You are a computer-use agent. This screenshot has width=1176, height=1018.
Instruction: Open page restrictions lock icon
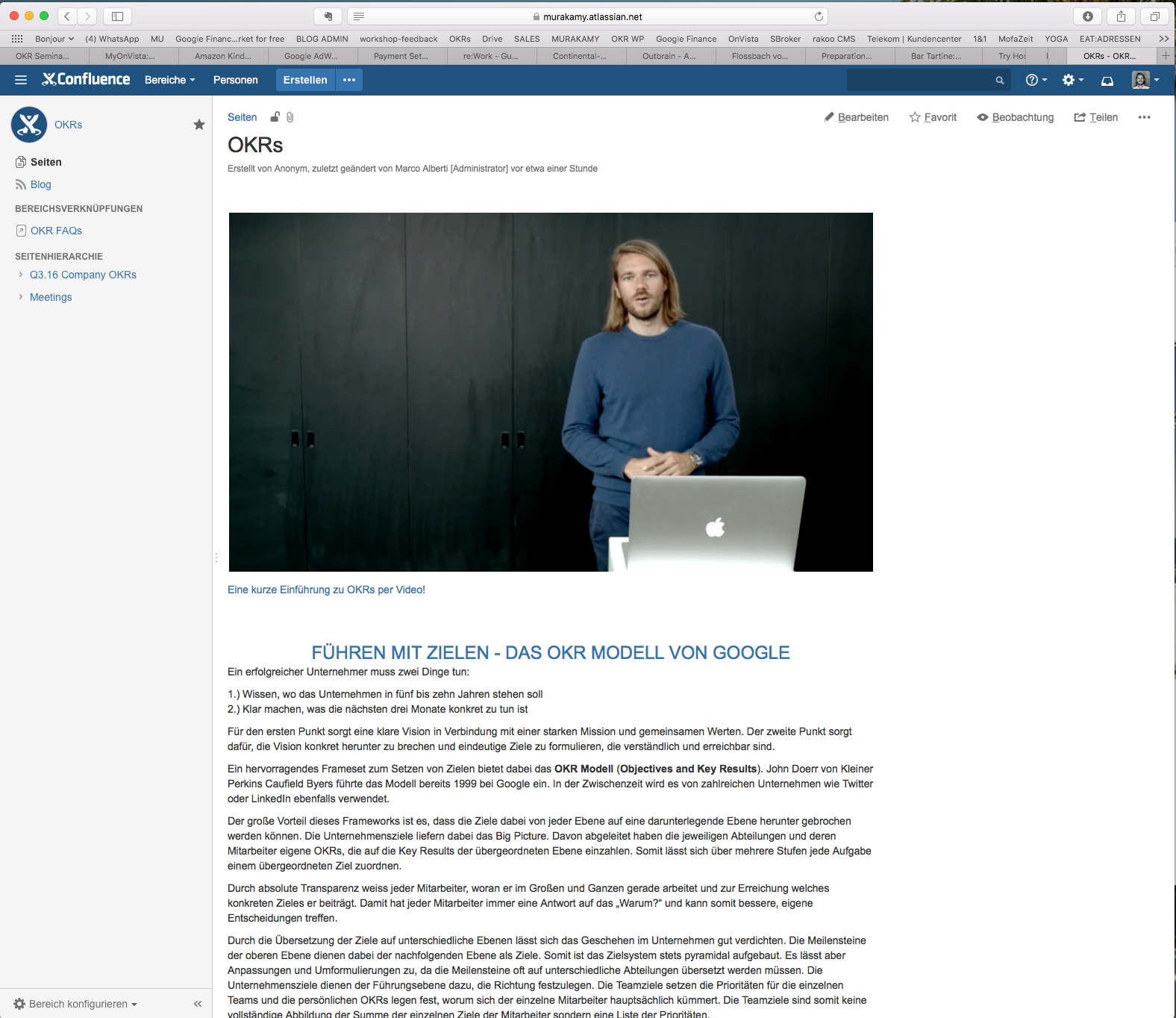pyautogui.click(x=275, y=116)
